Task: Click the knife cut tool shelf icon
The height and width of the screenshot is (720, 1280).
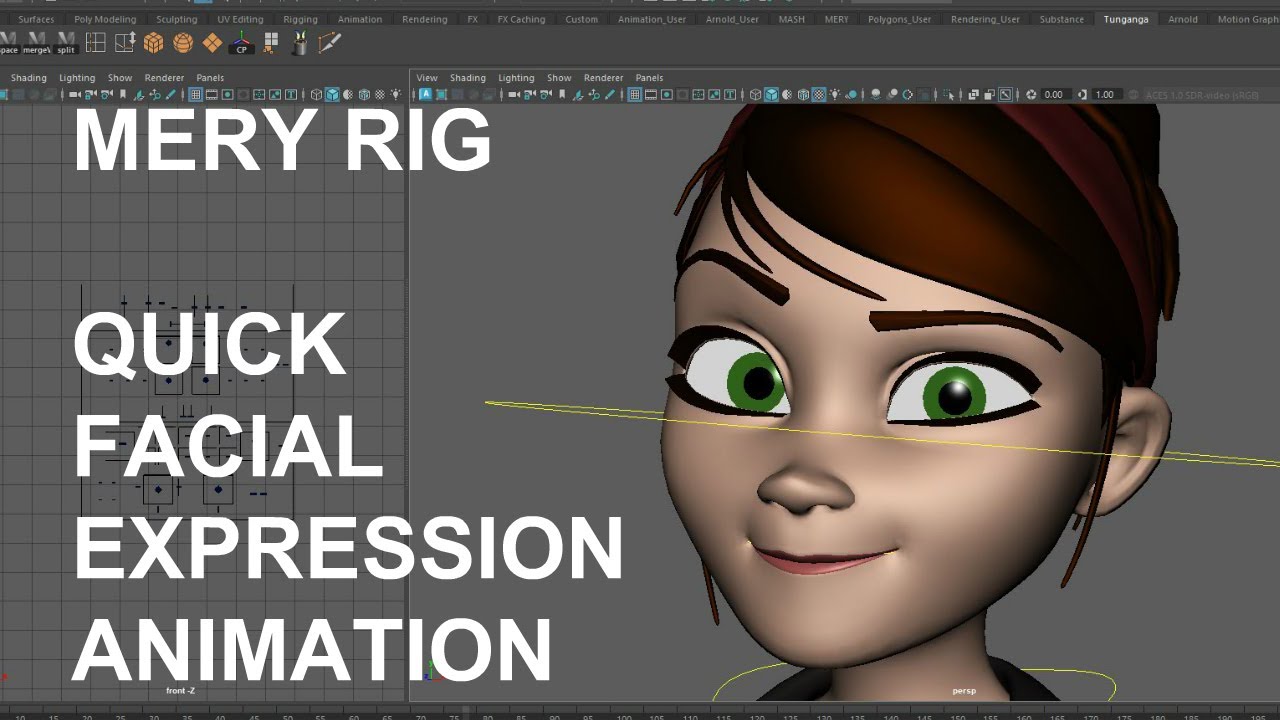Action: tap(329, 42)
